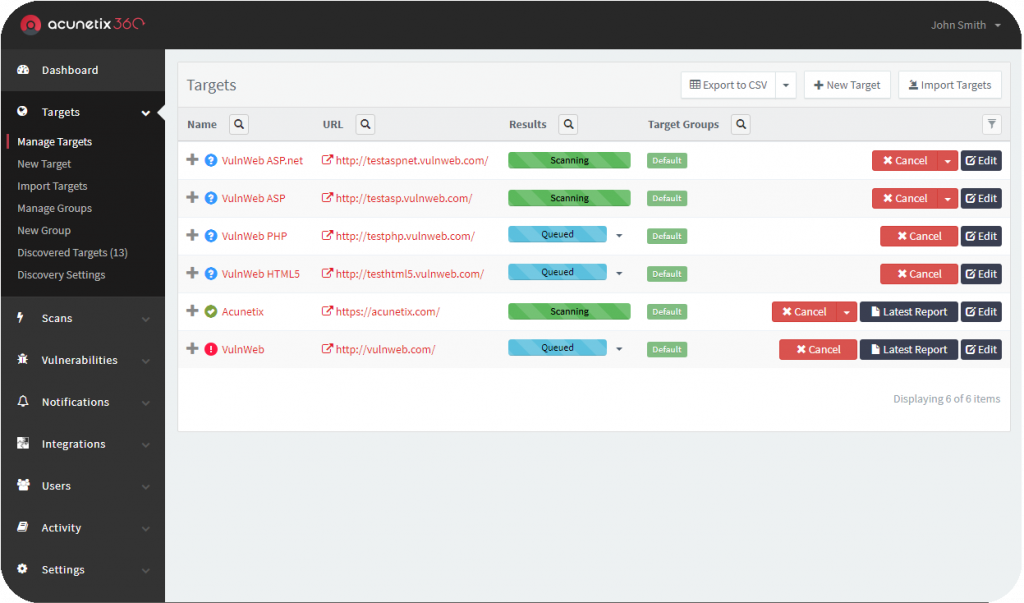Viewport: 1024px width, 603px height.
Task: Click the Scanning progress bar for VulnWeb ASP.net
Action: (569, 160)
